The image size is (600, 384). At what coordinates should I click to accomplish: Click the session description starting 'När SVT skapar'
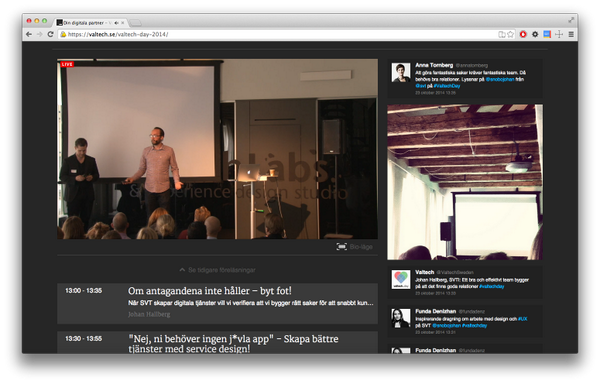pyautogui.click(x=251, y=303)
